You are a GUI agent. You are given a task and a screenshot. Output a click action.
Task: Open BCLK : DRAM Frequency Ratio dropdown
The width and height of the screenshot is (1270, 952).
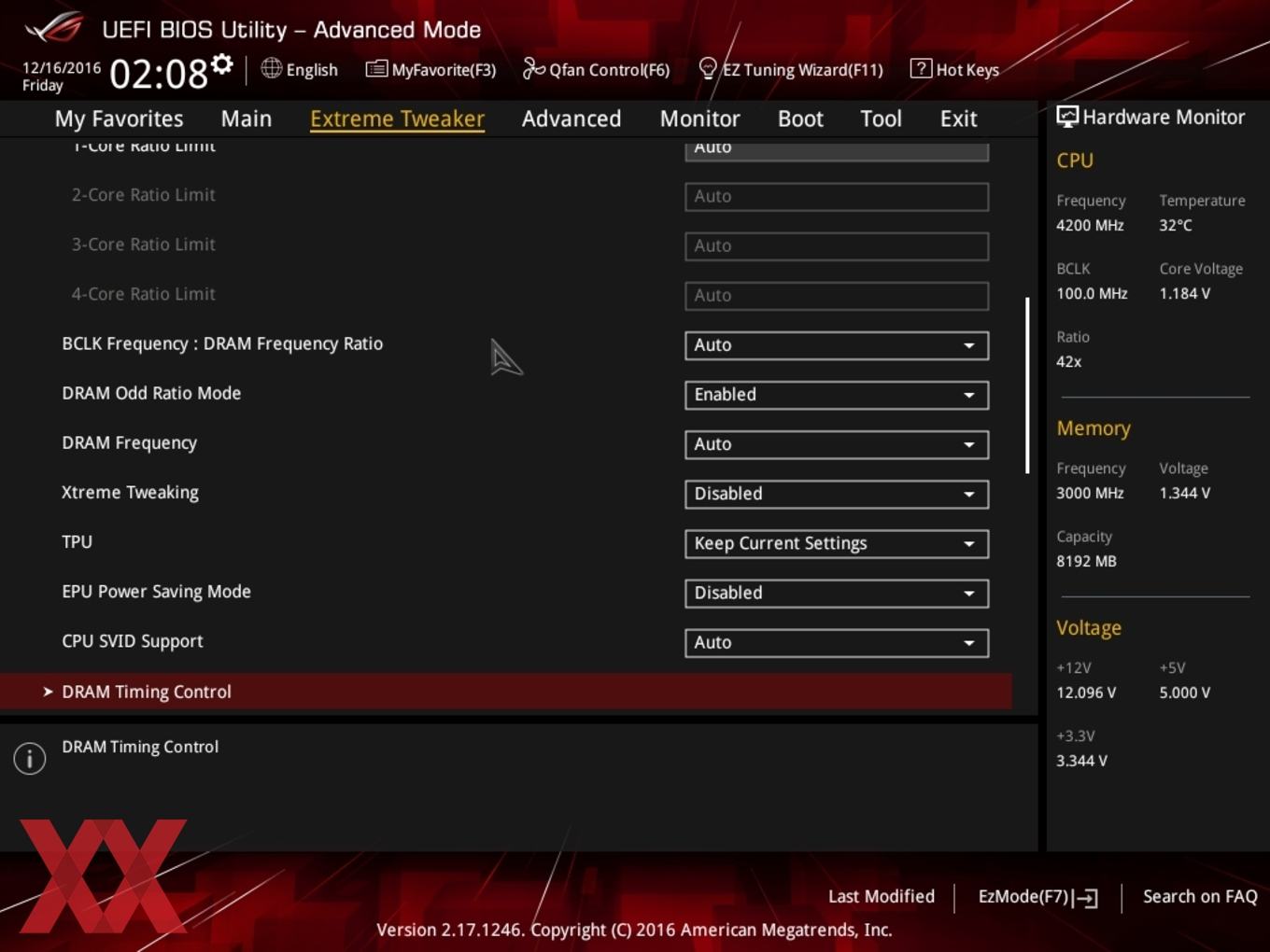point(837,345)
